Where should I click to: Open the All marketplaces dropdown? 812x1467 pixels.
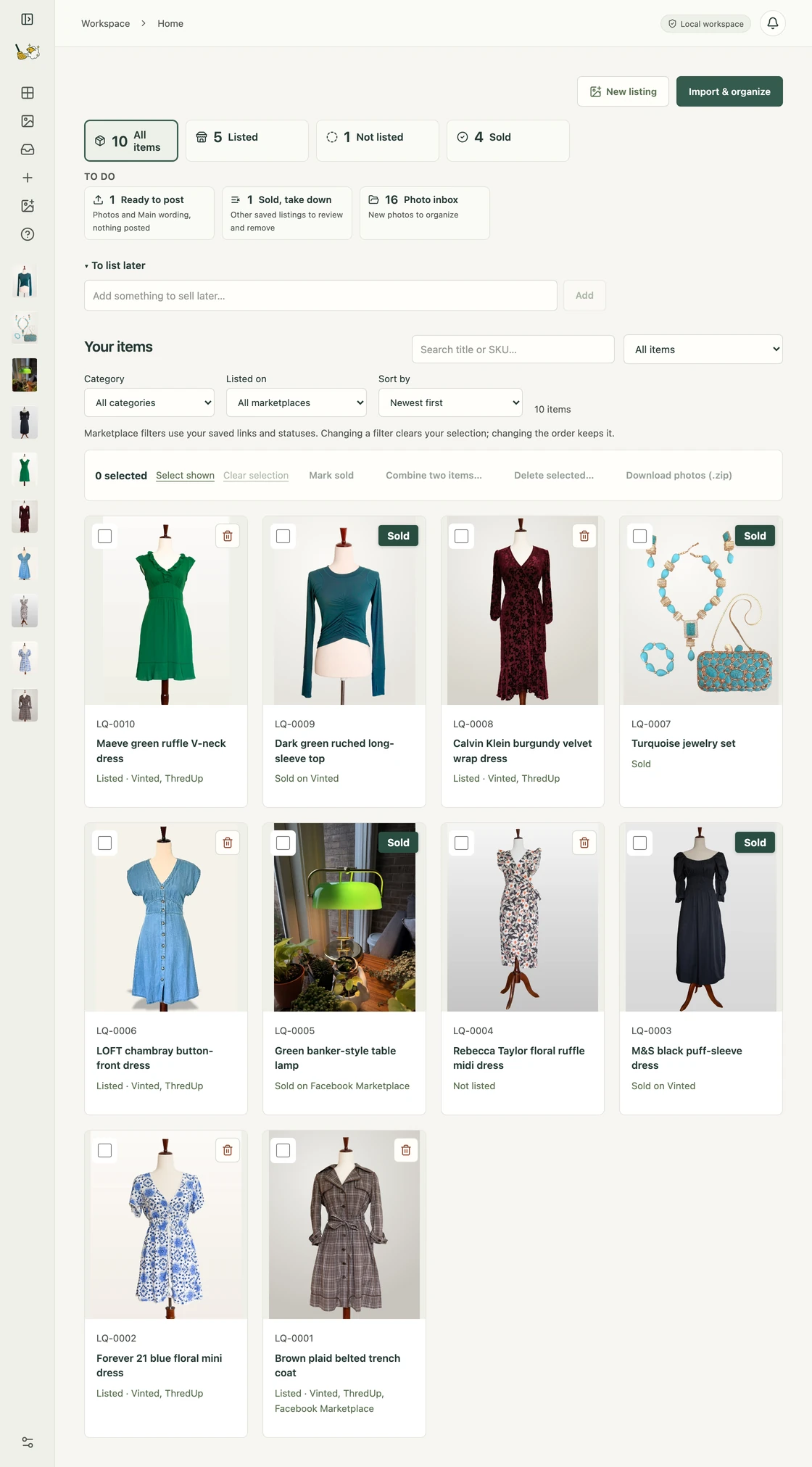tap(297, 402)
